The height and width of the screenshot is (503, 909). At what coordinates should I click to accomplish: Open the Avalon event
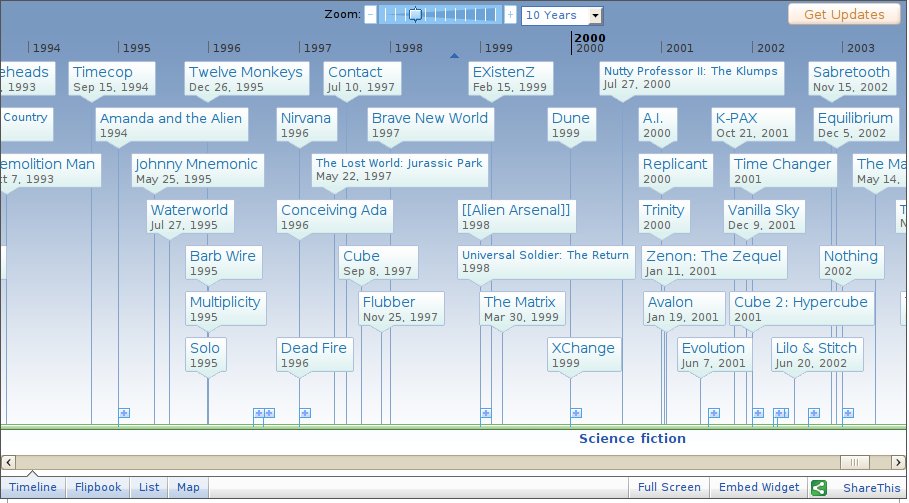coord(684,308)
